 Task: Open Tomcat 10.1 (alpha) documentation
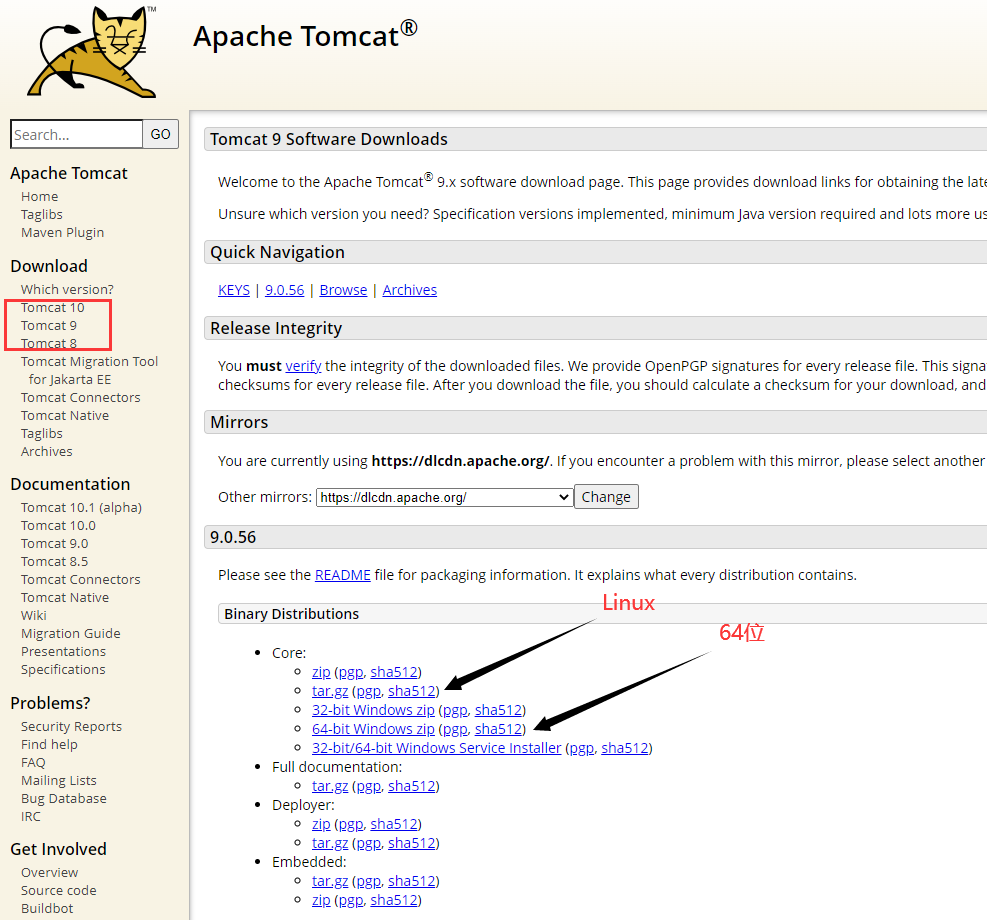tap(81, 507)
